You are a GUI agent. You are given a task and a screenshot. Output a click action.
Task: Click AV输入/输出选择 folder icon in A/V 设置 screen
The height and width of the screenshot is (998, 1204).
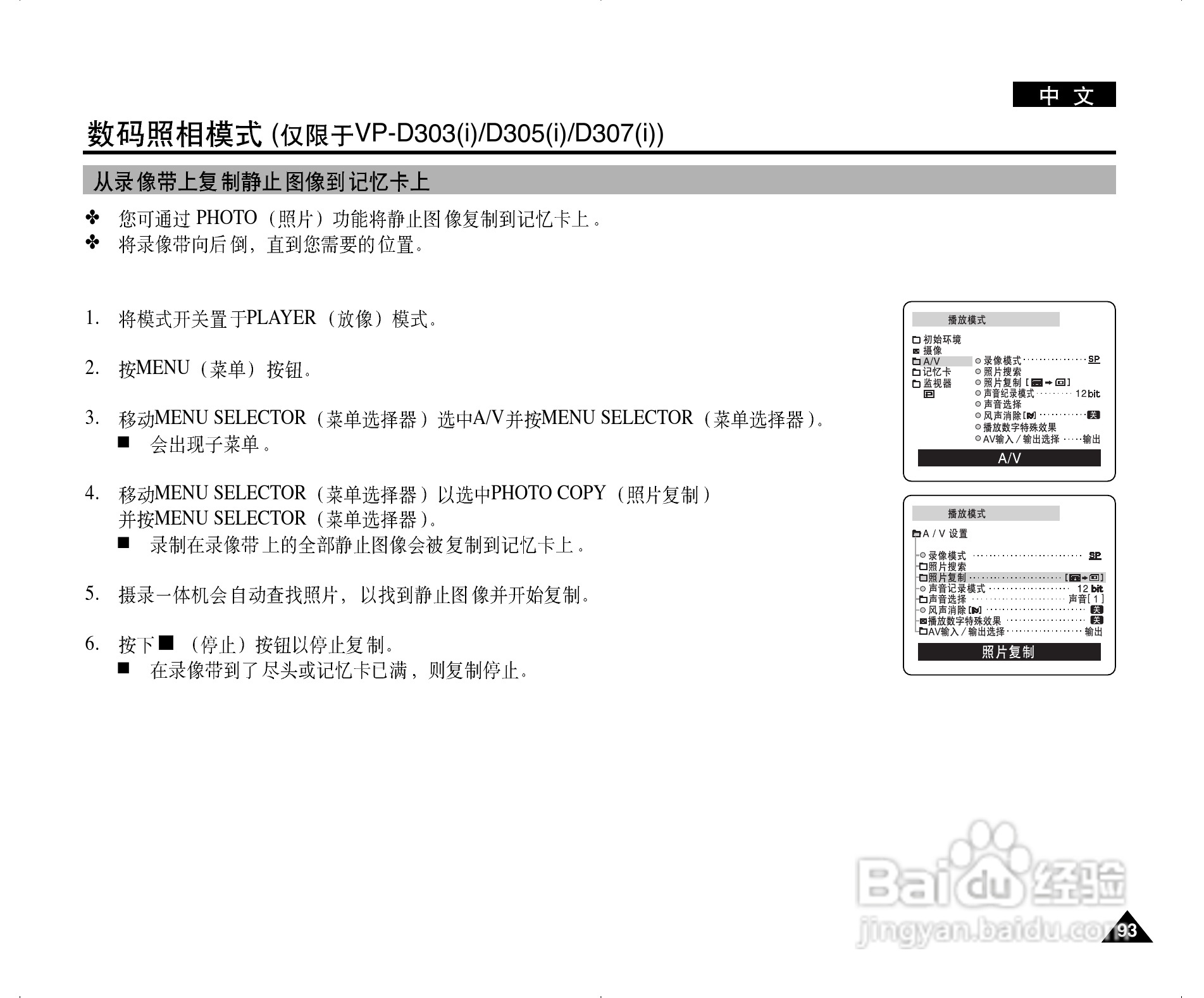click(923, 631)
